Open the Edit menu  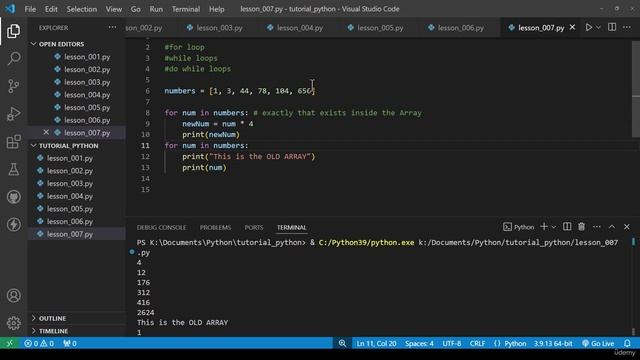click(x=51, y=9)
